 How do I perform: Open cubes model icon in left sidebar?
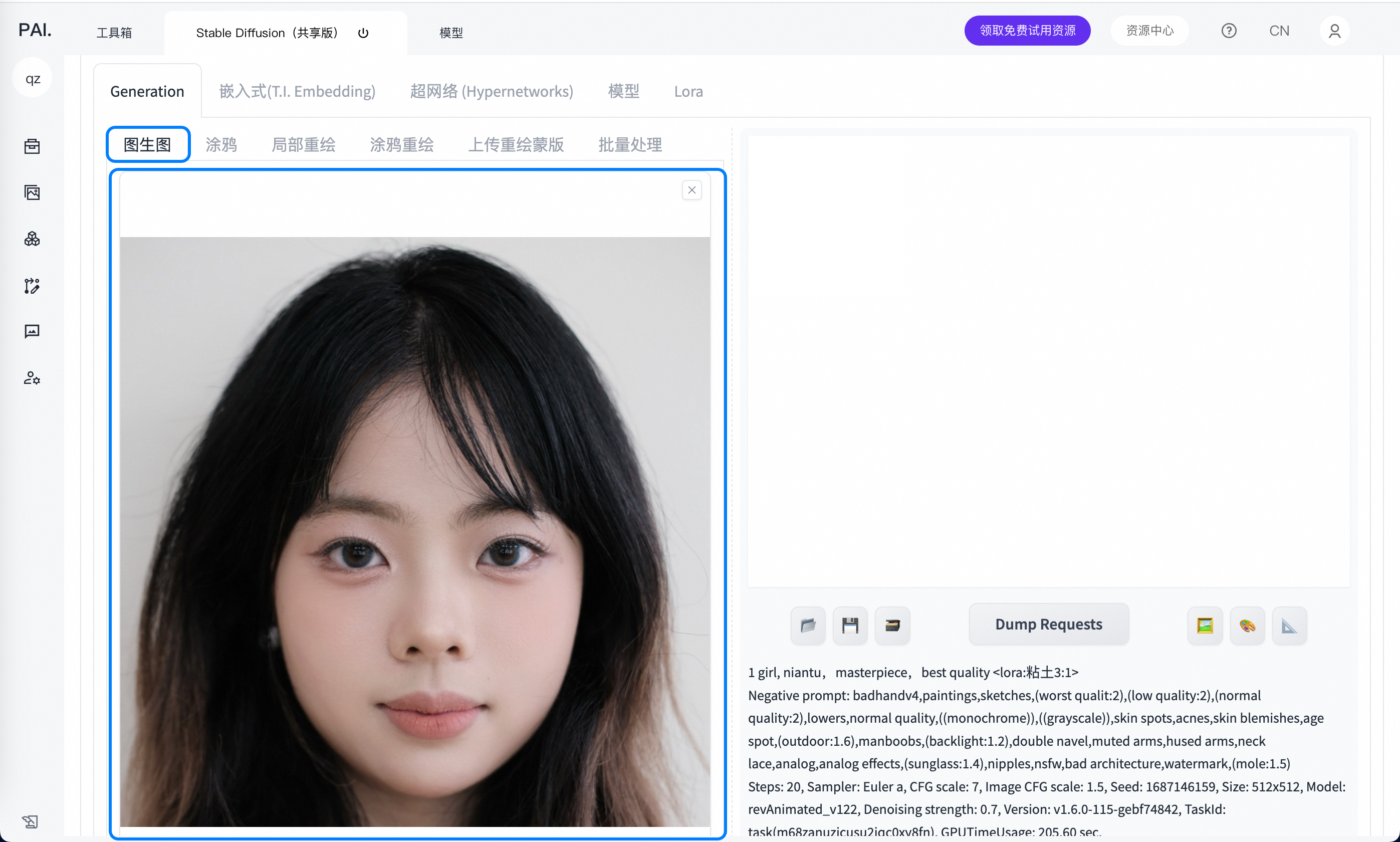tap(32, 239)
